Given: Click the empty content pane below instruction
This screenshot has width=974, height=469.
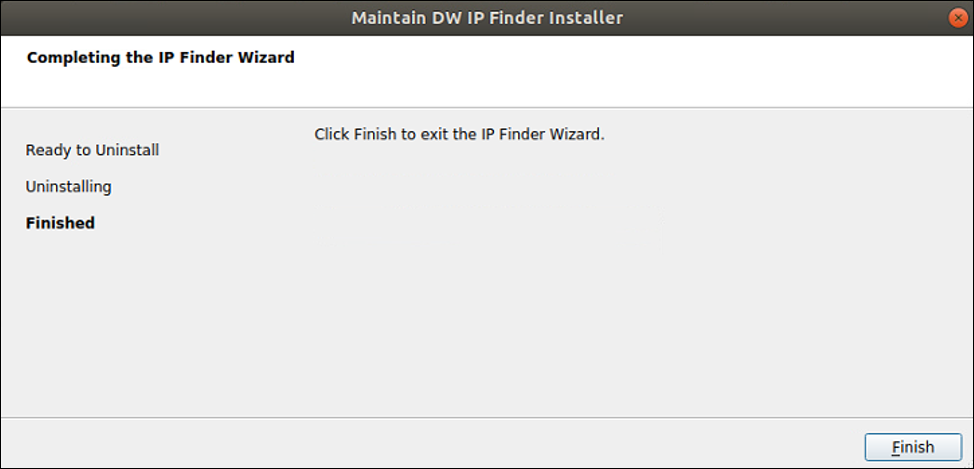Looking at the screenshot, I should [621, 280].
